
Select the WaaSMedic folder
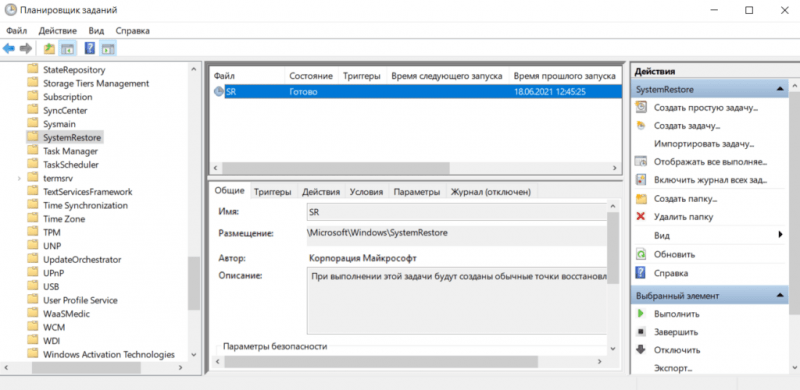pos(66,313)
